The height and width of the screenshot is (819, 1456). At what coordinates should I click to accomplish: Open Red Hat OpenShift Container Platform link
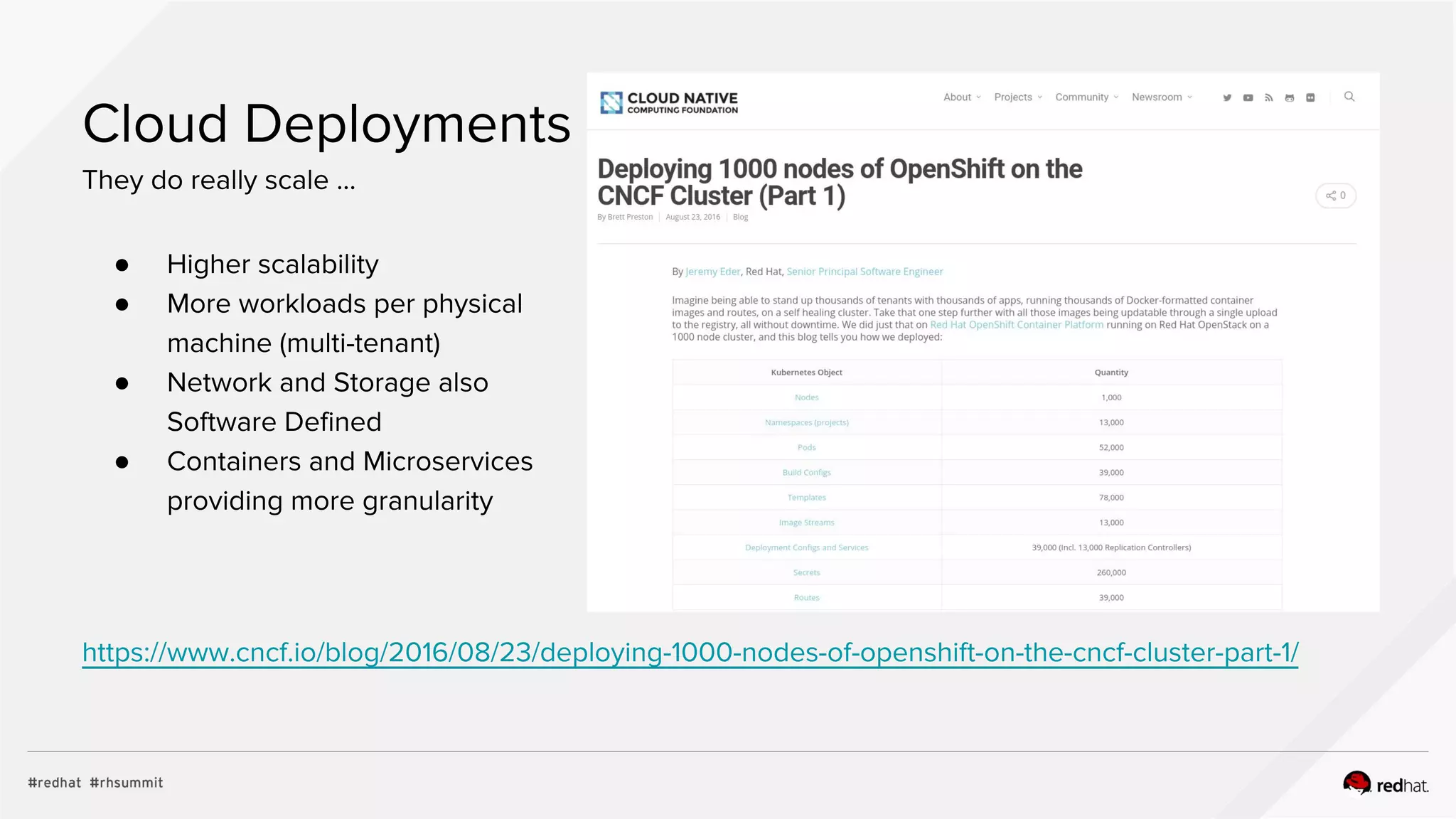1017,325
